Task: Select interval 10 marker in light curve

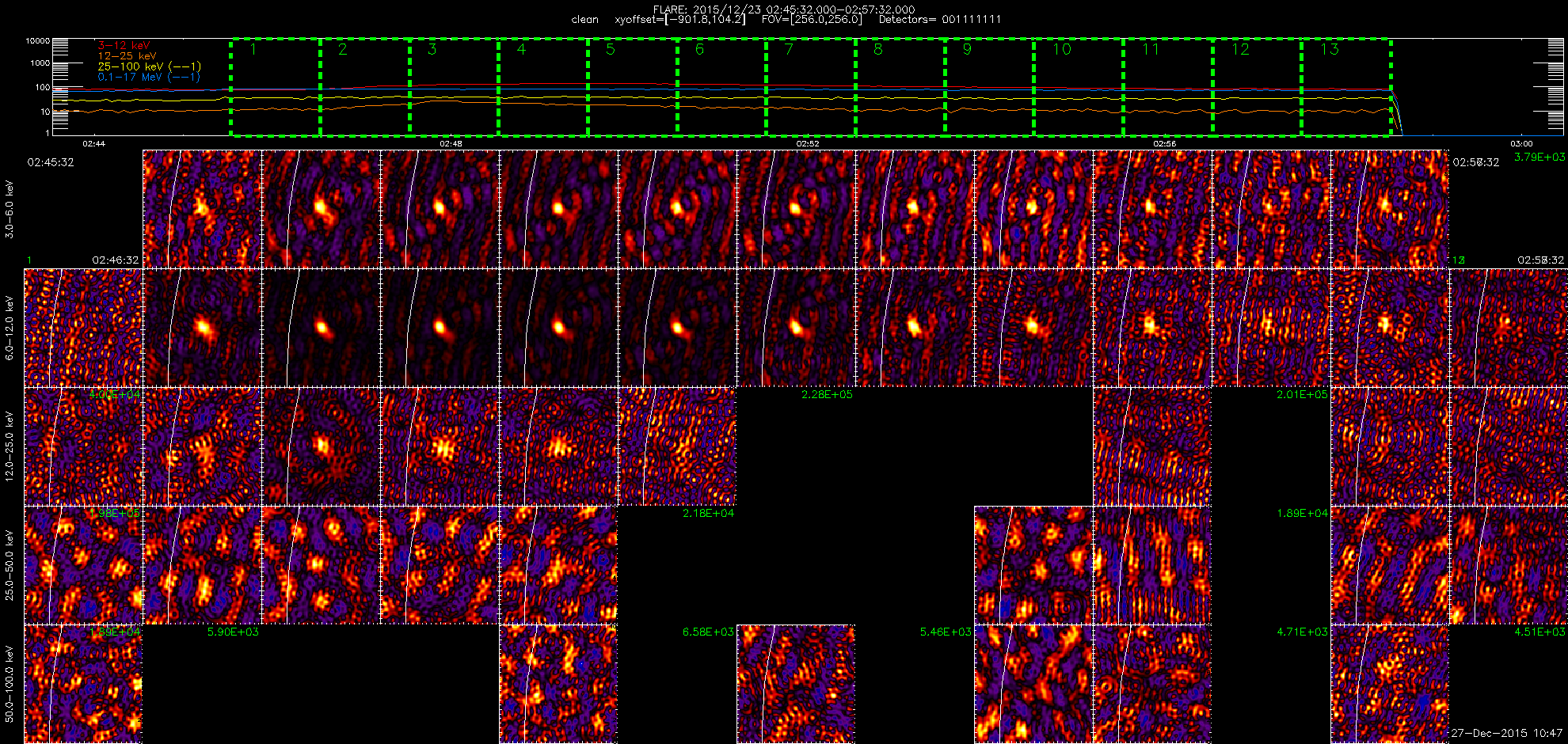Action: click(1062, 49)
